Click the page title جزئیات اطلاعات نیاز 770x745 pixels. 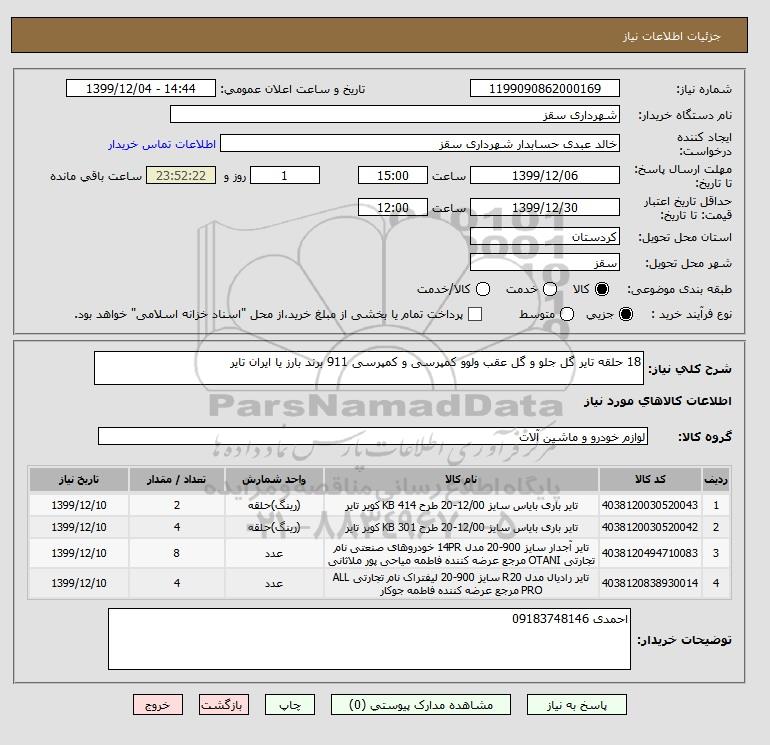pyautogui.click(x=671, y=36)
